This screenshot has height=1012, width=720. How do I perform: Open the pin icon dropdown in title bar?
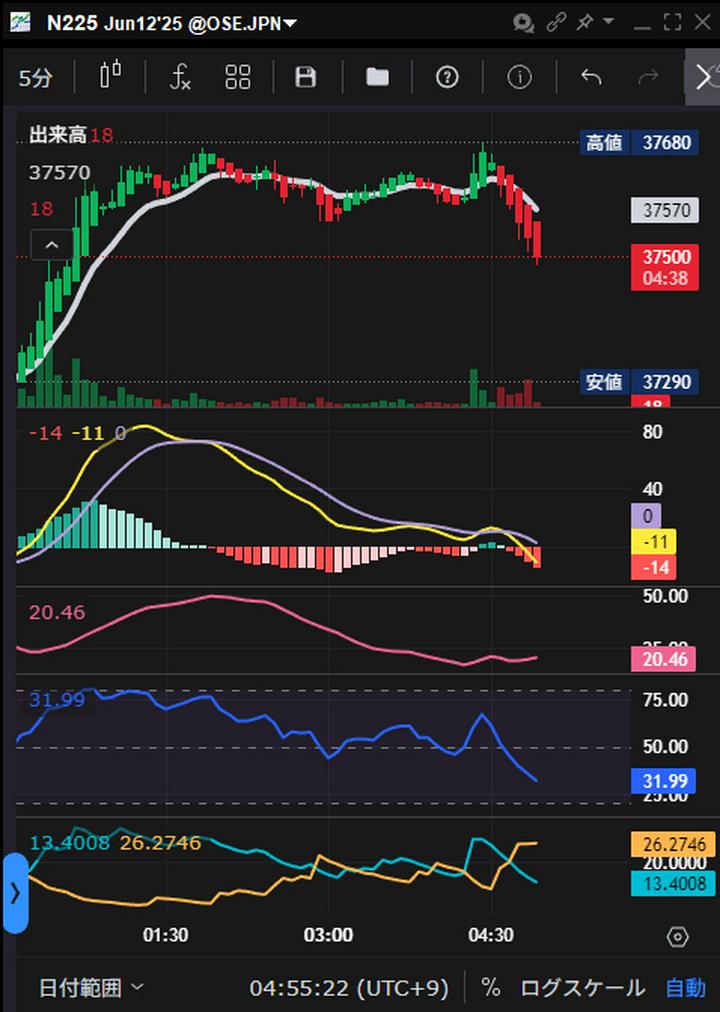click(594, 22)
